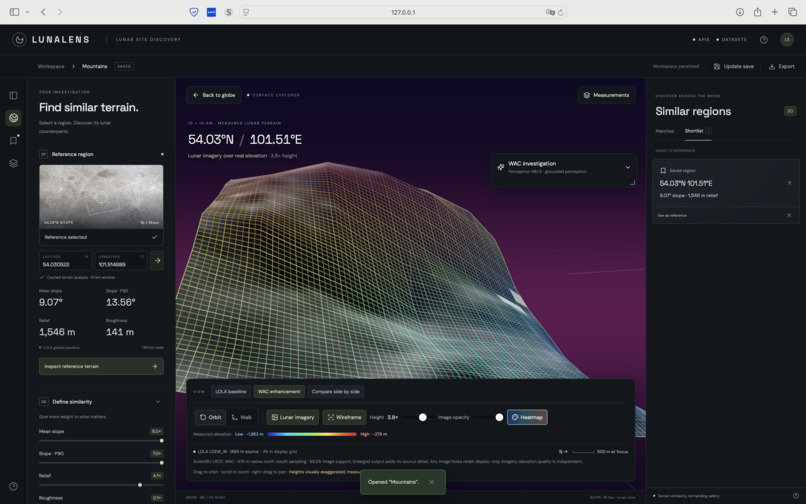Dismiss the Opened "Mountains" toast

coord(431,482)
